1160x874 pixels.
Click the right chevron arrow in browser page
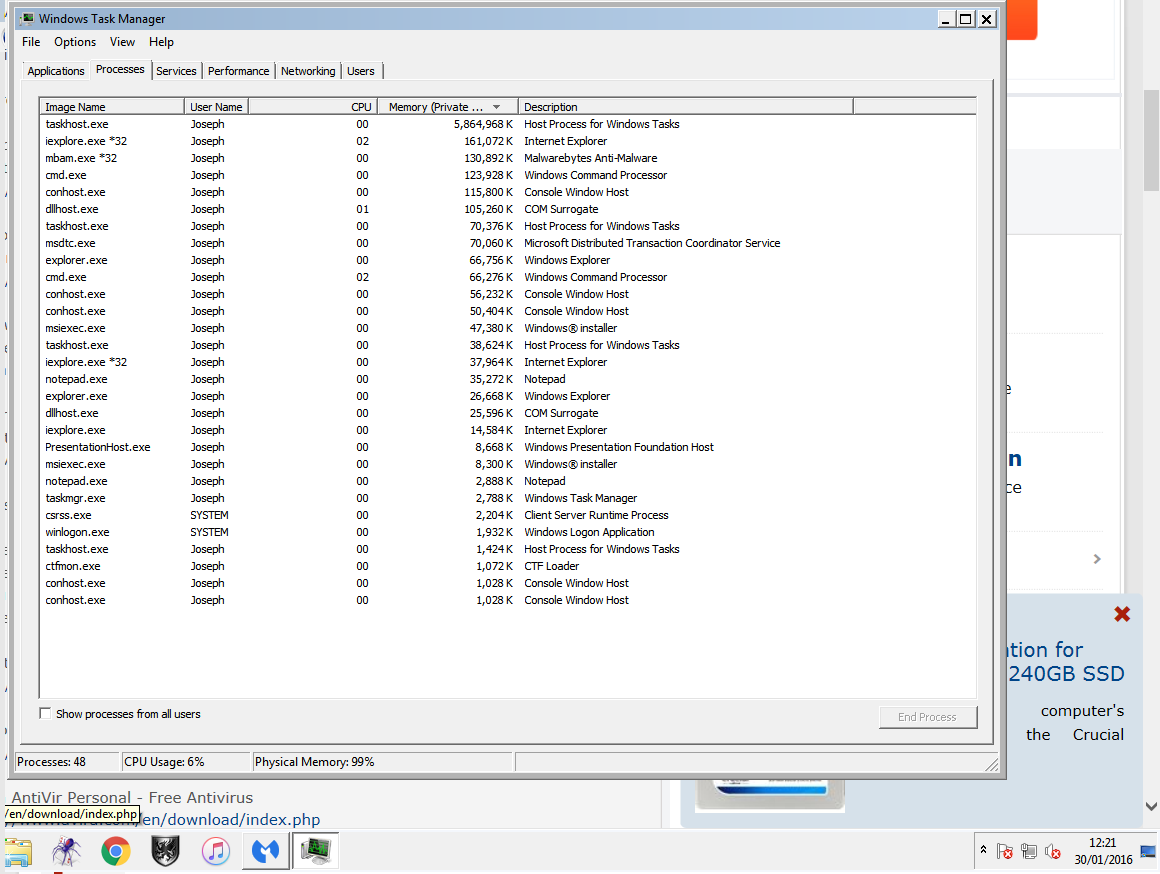click(x=1097, y=559)
